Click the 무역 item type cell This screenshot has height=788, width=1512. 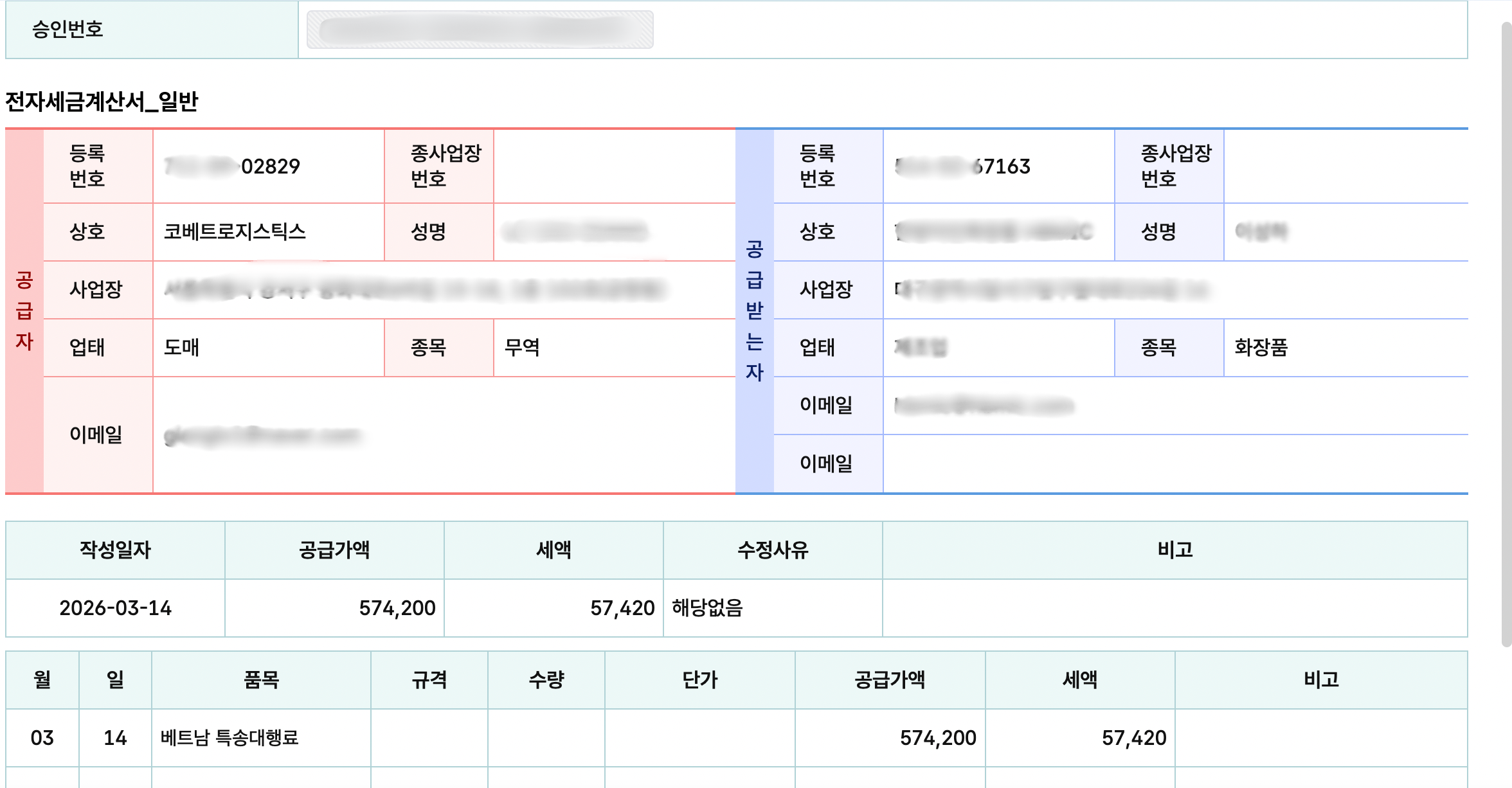[522, 348]
